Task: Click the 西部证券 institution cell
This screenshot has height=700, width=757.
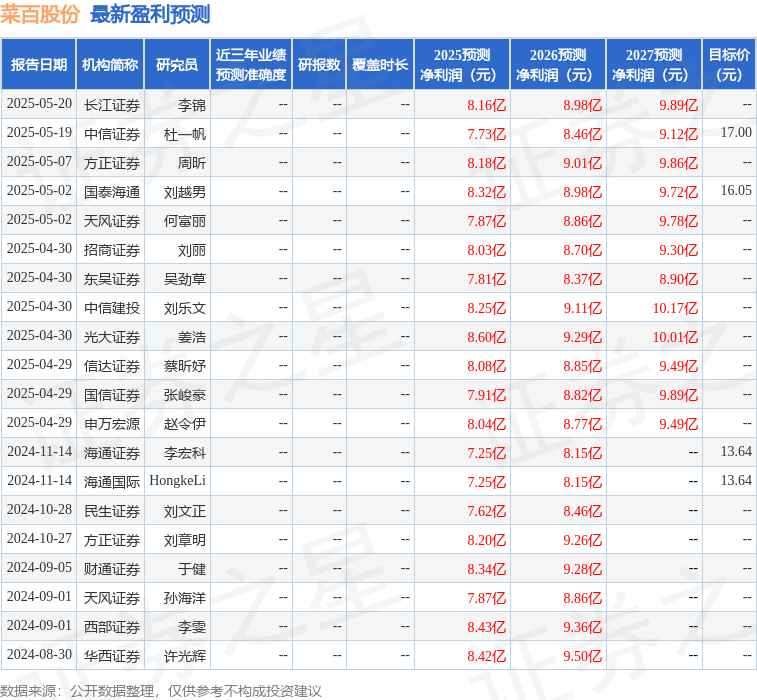Action: pyautogui.click(x=112, y=627)
